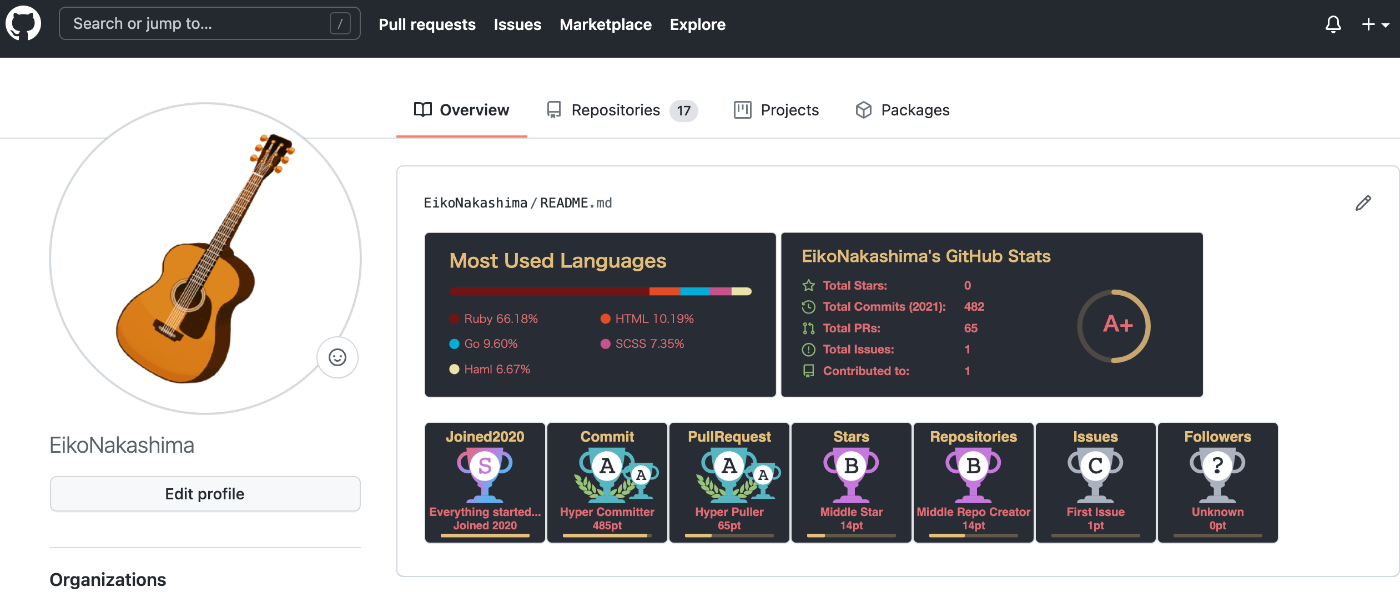Click the A+ rank circle
The height and width of the screenshot is (597, 1400).
[1114, 326]
